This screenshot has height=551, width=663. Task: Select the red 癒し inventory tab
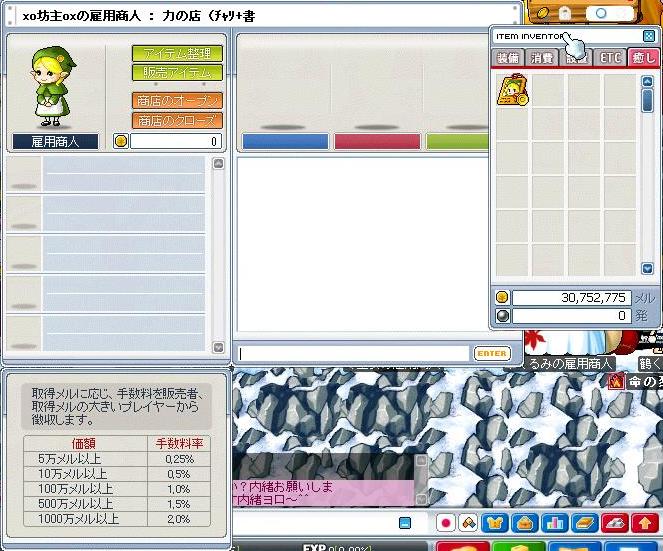pyautogui.click(x=644, y=58)
